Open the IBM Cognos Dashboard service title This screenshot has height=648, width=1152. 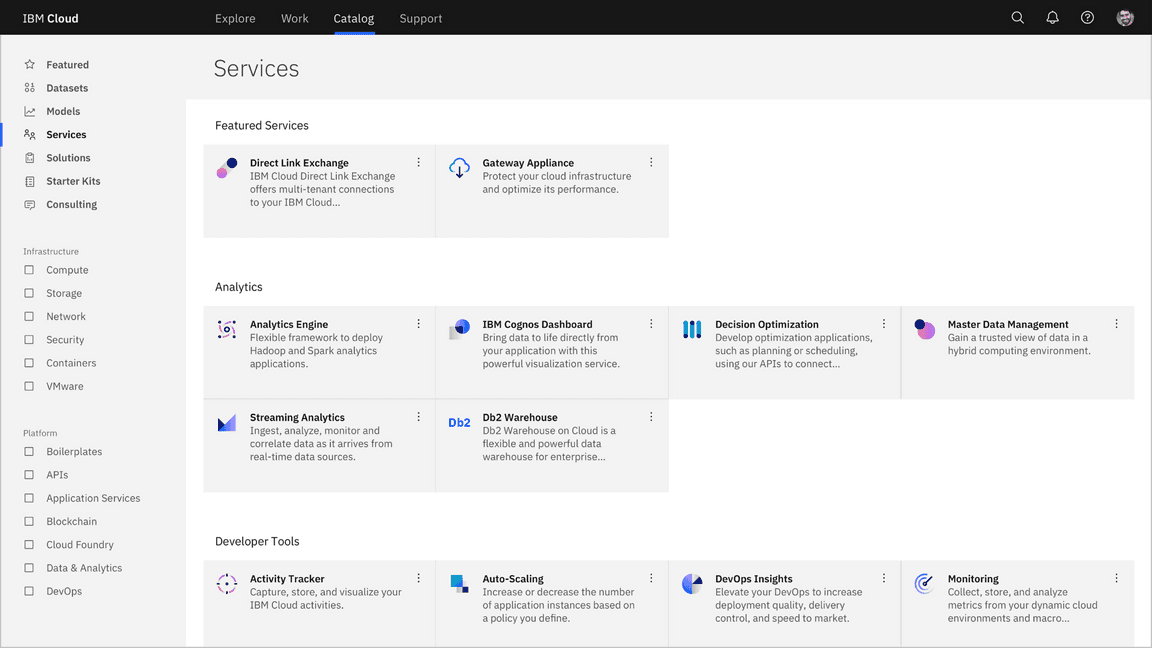[537, 324]
